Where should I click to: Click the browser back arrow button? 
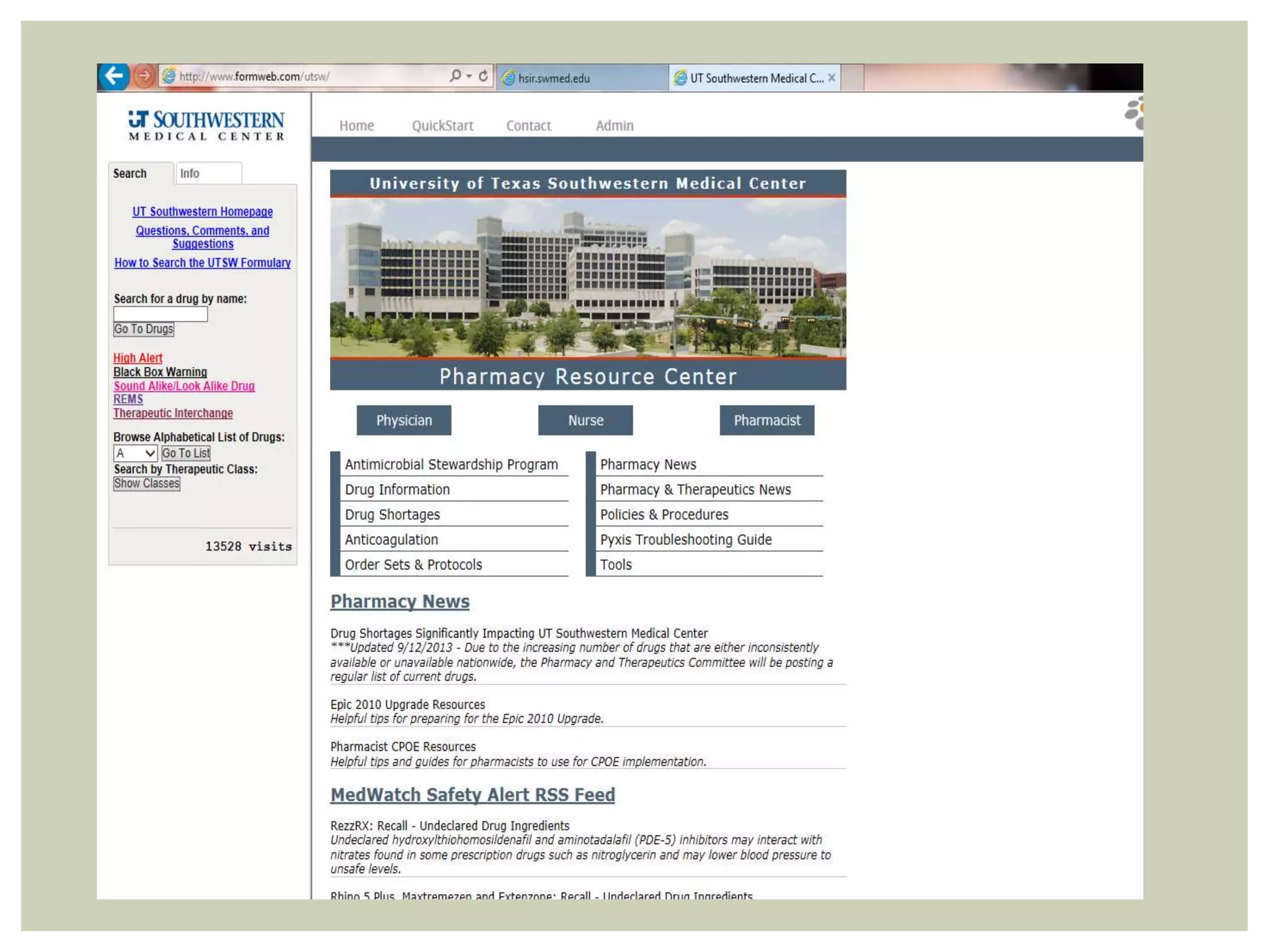[x=113, y=76]
